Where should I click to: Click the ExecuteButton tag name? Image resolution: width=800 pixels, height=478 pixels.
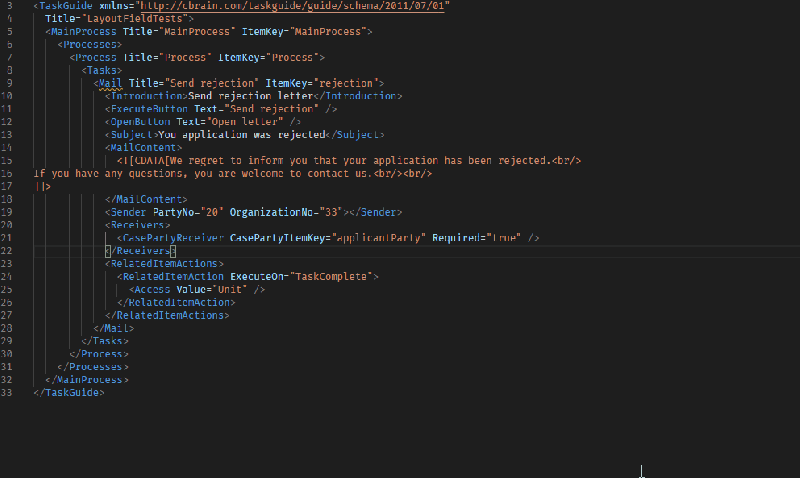tap(149, 109)
